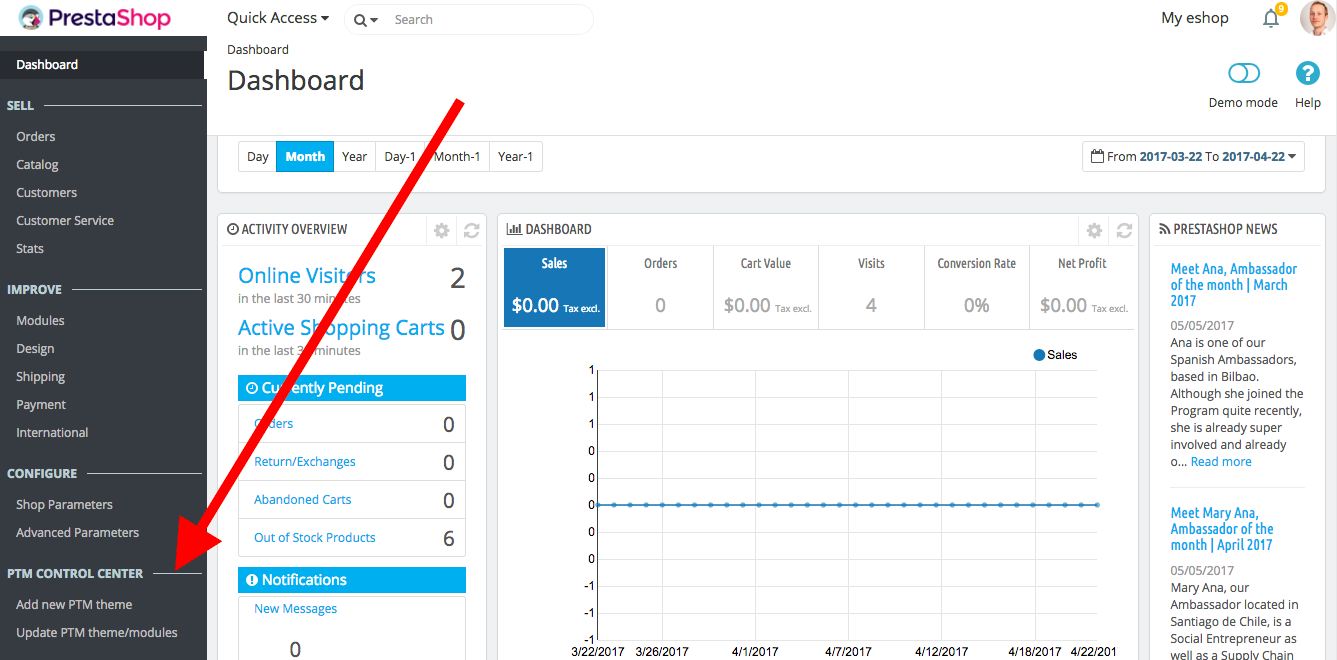Open Customers in the sidebar
This screenshot has width=1337, height=660.
point(46,192)
